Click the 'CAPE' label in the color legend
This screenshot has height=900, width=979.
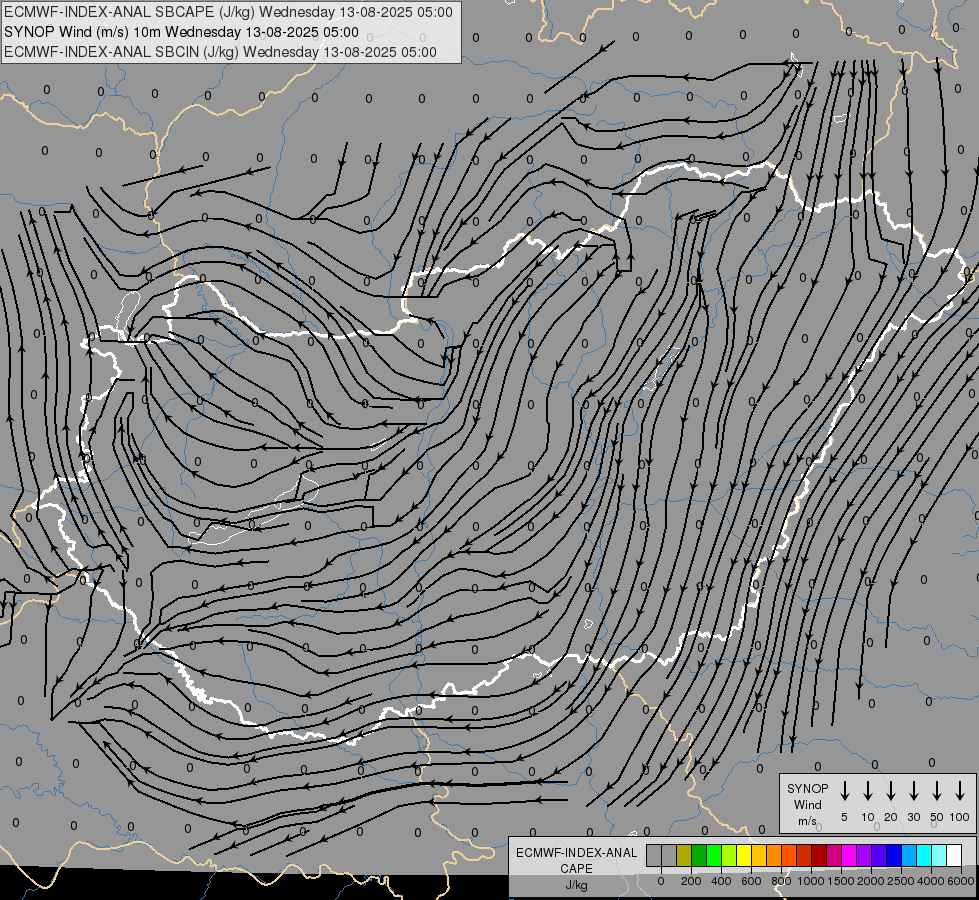576,869
